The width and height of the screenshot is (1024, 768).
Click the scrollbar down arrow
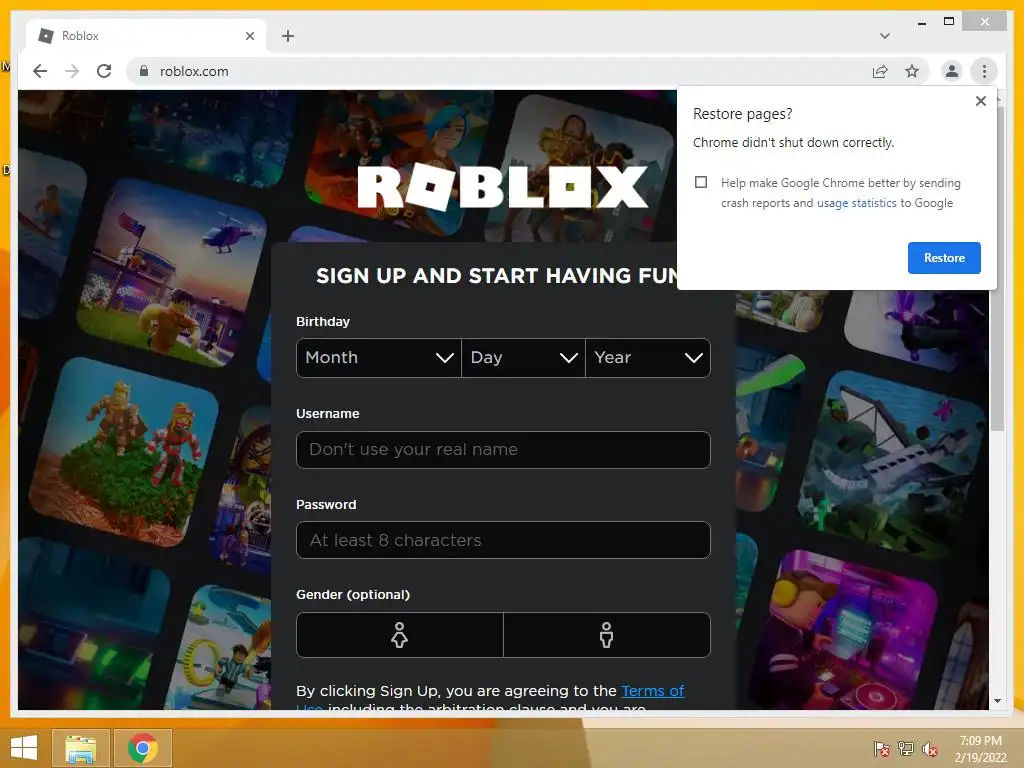997,701
